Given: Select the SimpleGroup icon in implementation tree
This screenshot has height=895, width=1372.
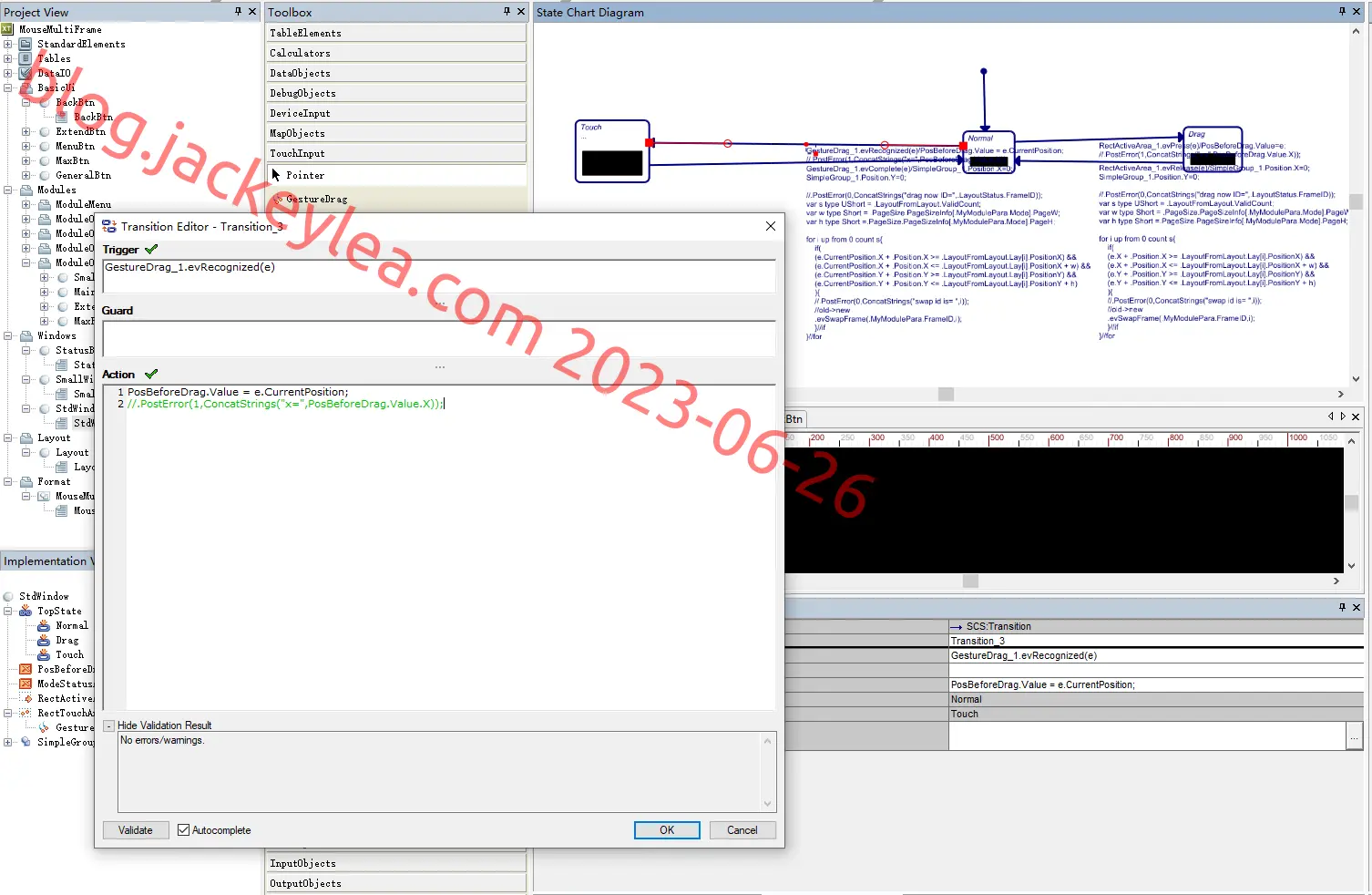Looking at the screenshot, I should click(x=26, y=742).
